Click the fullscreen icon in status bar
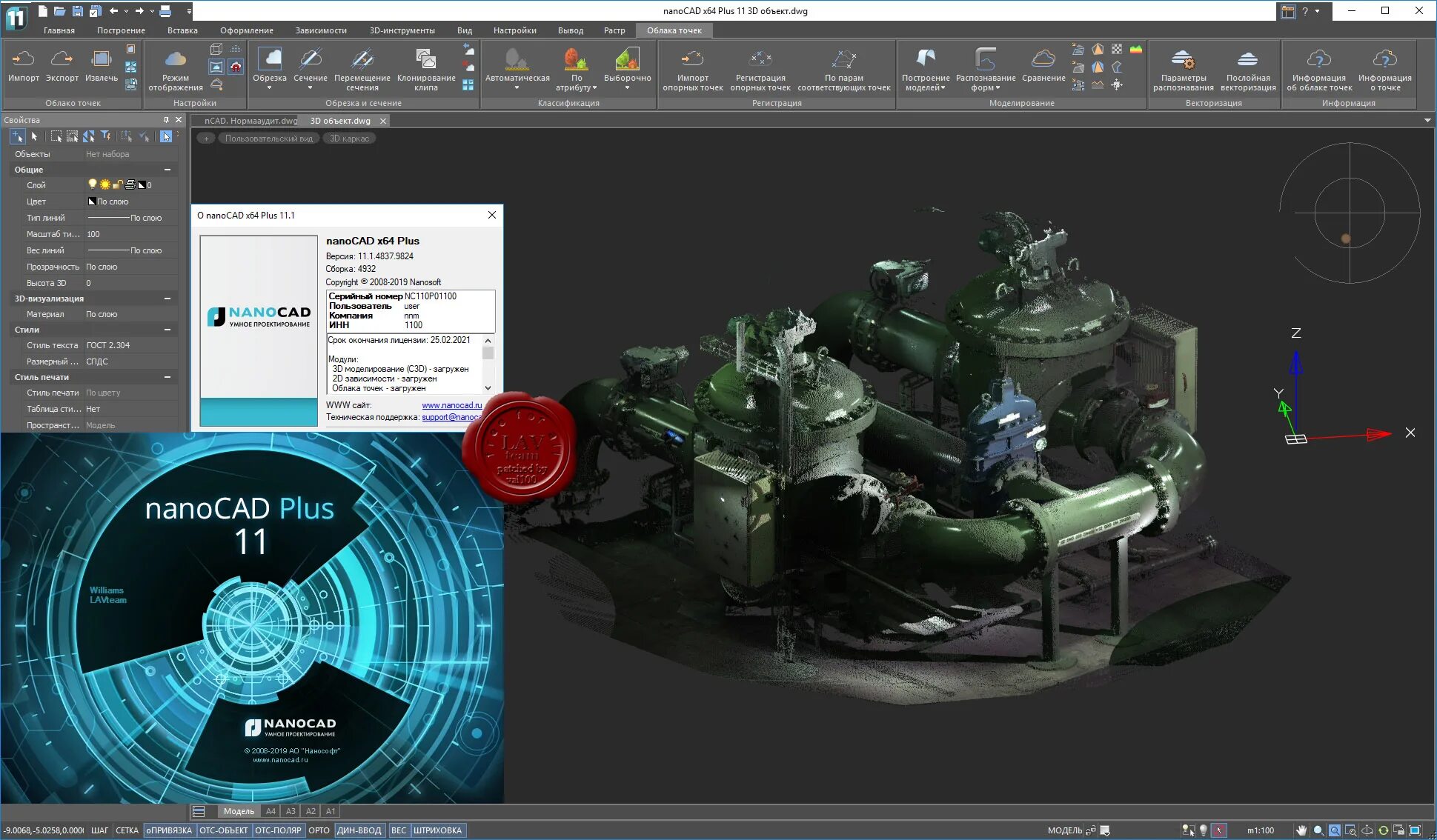Viewport: 1437px width, 840px height. [1416, 830]
